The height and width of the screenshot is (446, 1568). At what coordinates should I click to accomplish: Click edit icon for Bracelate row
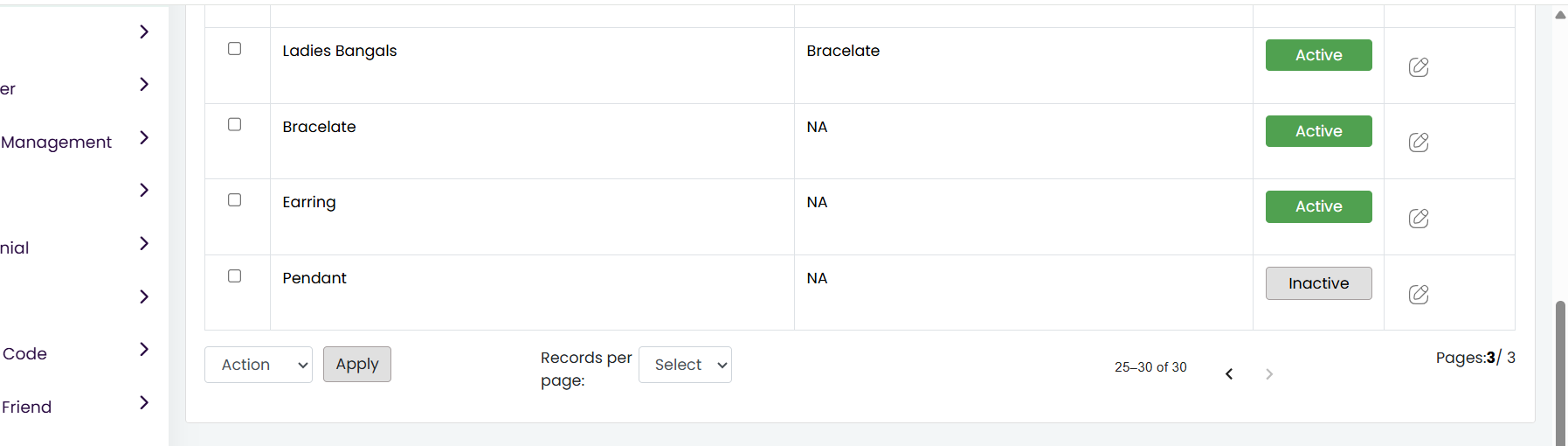point(1419,142)
